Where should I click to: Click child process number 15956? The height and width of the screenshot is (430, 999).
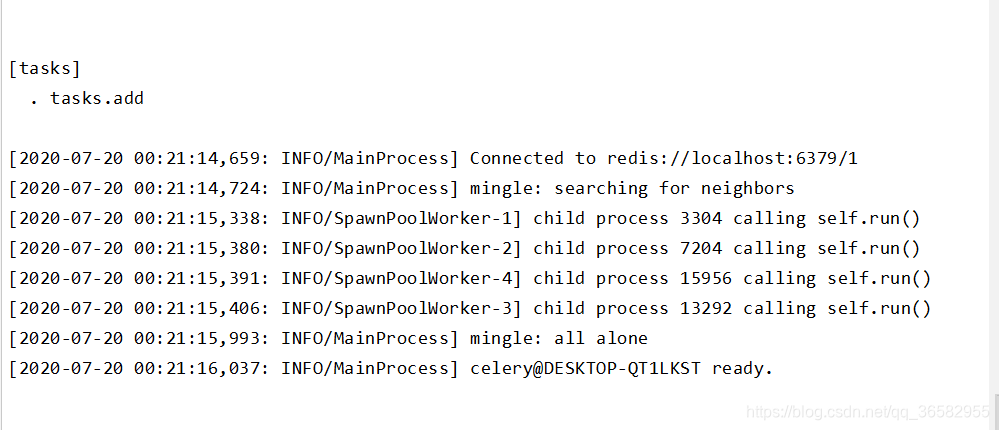click(707, 278)
